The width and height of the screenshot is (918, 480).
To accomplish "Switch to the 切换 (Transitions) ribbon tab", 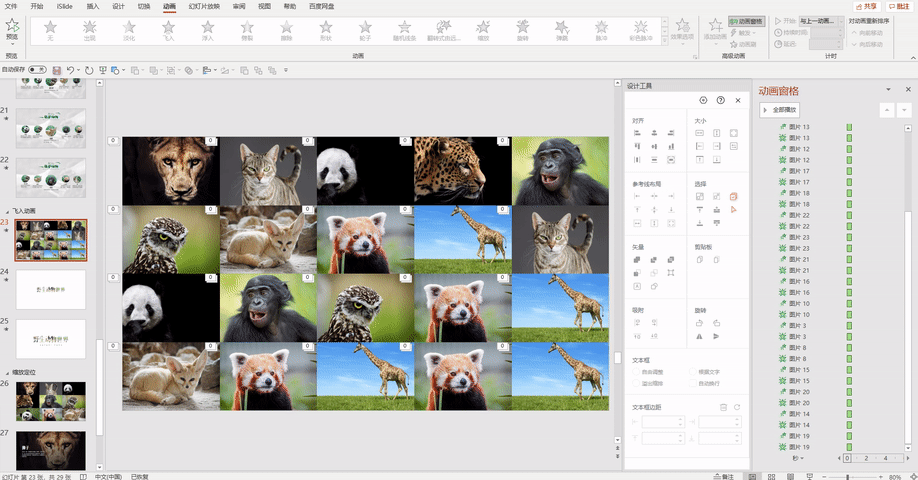I will click(144, 6).
